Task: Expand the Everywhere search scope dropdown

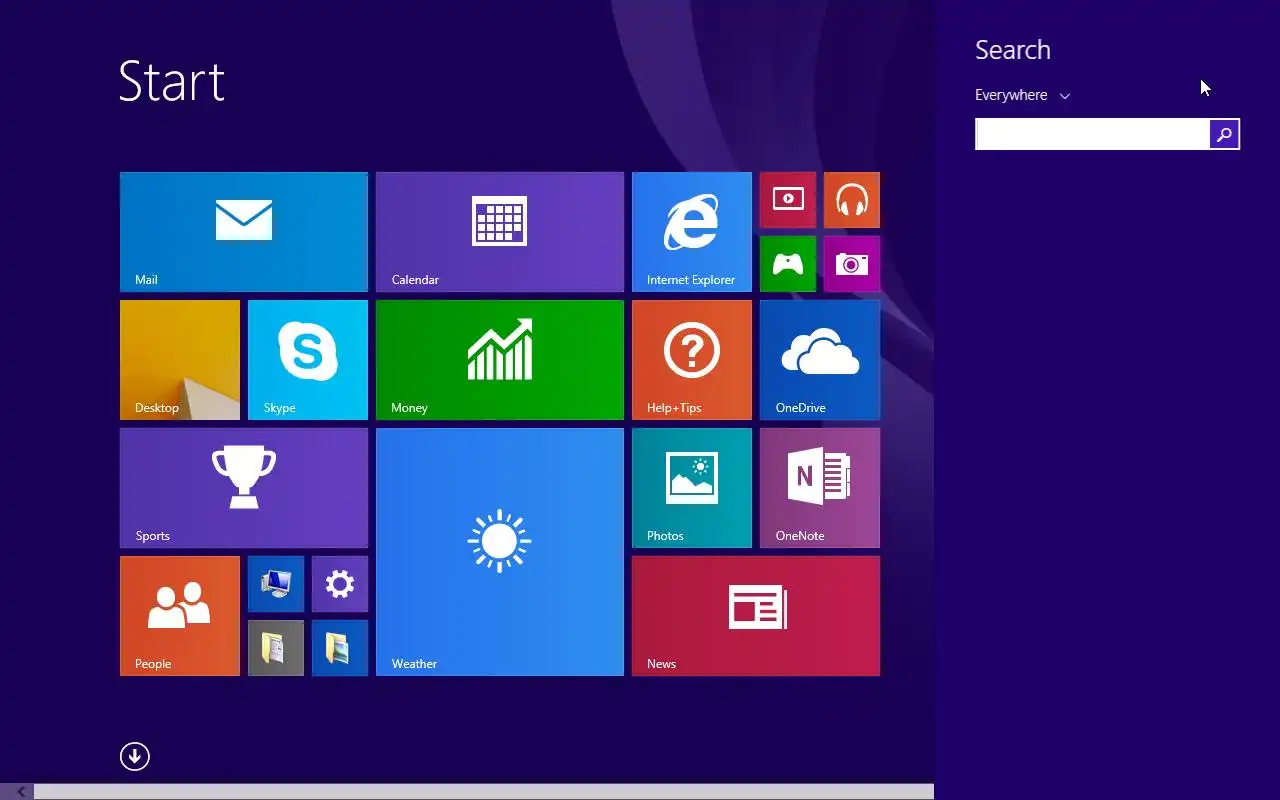Action: (1022, 95)
